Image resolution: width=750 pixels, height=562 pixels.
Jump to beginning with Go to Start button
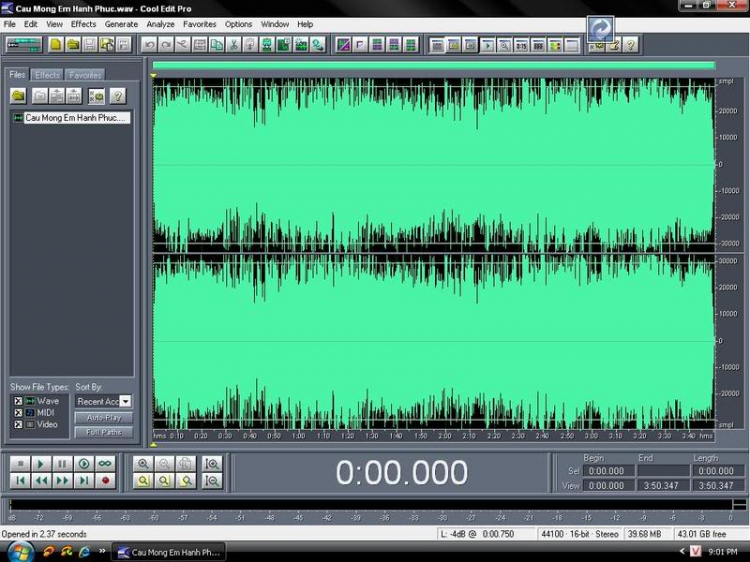click(20, 480)
